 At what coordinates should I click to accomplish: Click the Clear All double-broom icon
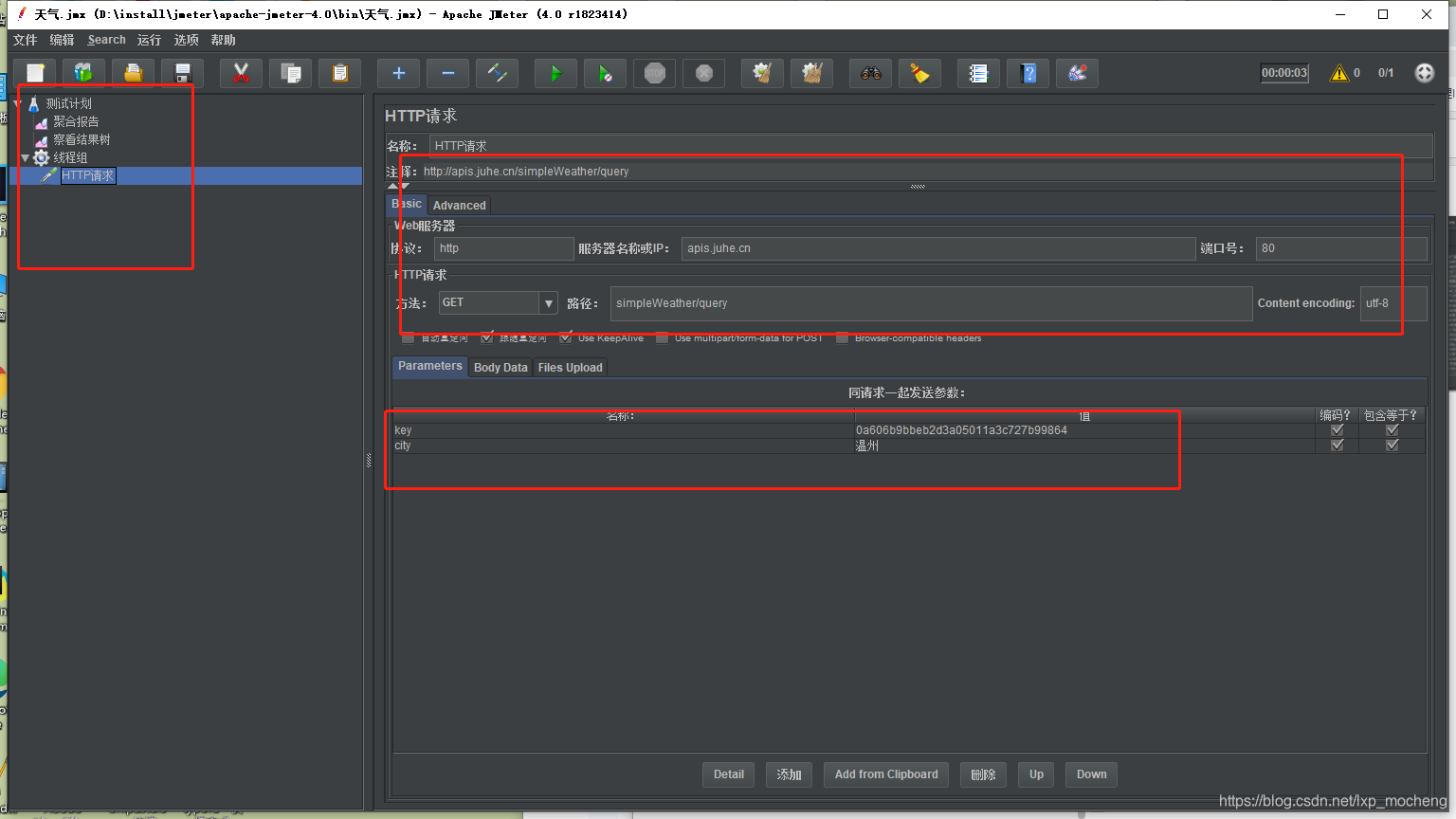coord(811,73)
